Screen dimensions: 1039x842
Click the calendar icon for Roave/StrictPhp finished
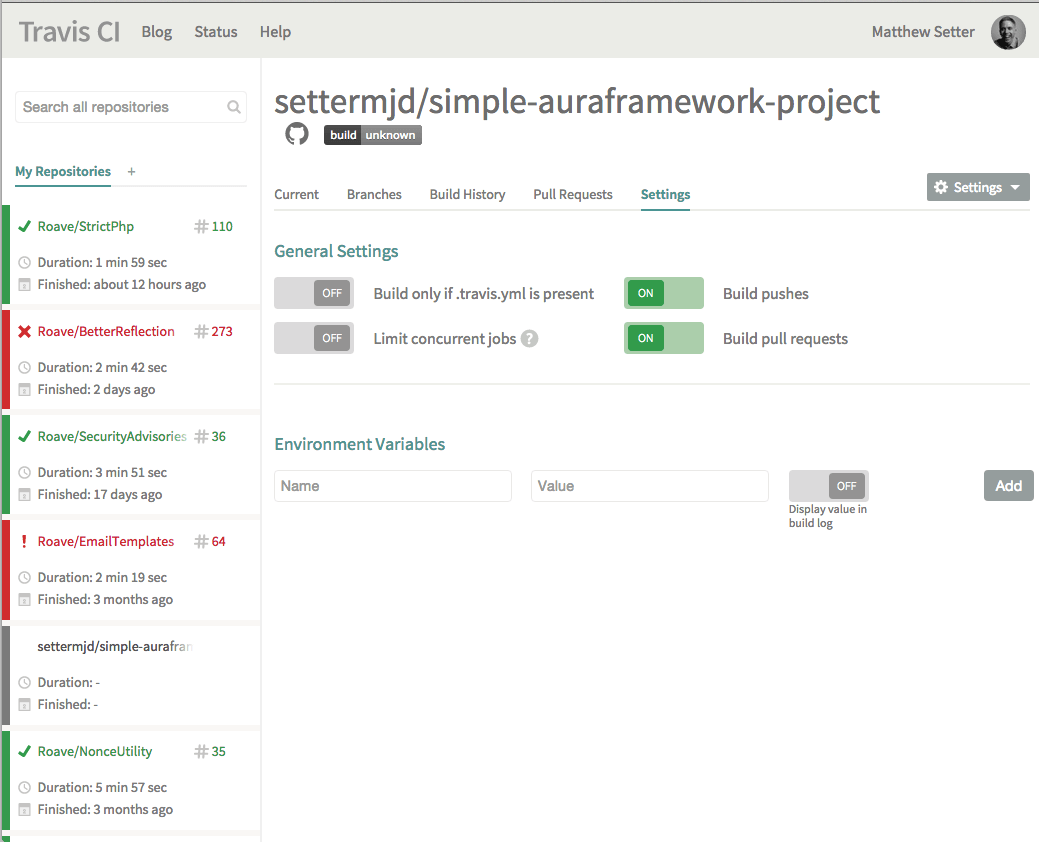[25, 285]
